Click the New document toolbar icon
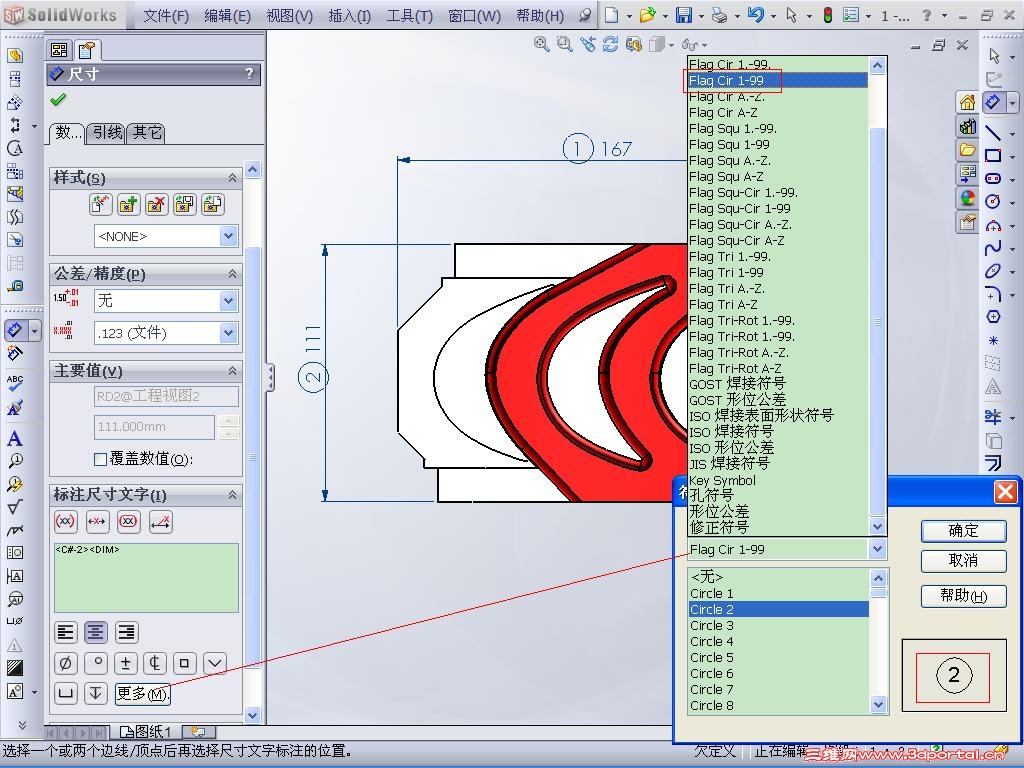 point(612,15)
